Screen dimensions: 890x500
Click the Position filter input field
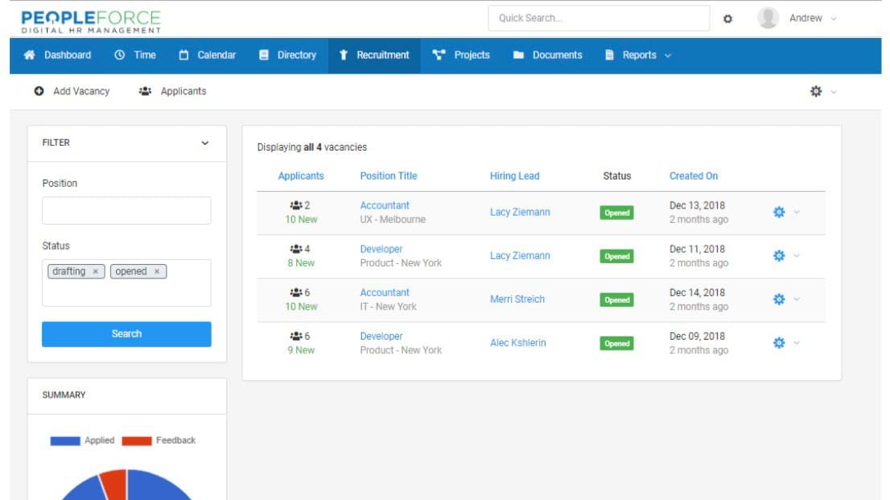126,210
